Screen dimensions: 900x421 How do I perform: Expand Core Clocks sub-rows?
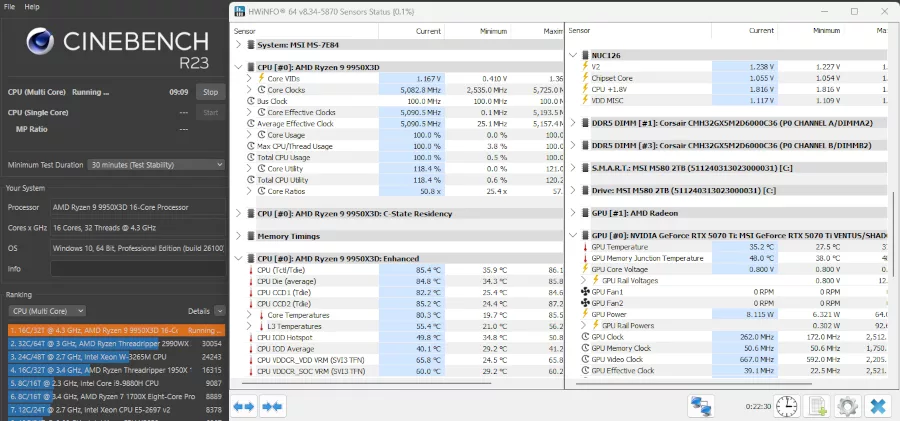pyautogui.click(x=250, y=90)
